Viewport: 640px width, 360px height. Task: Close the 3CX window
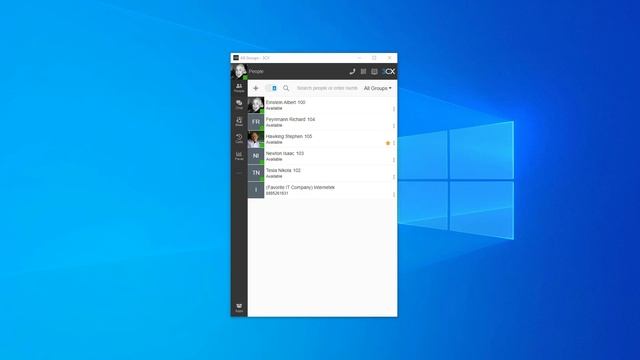(x=389, y=58)
